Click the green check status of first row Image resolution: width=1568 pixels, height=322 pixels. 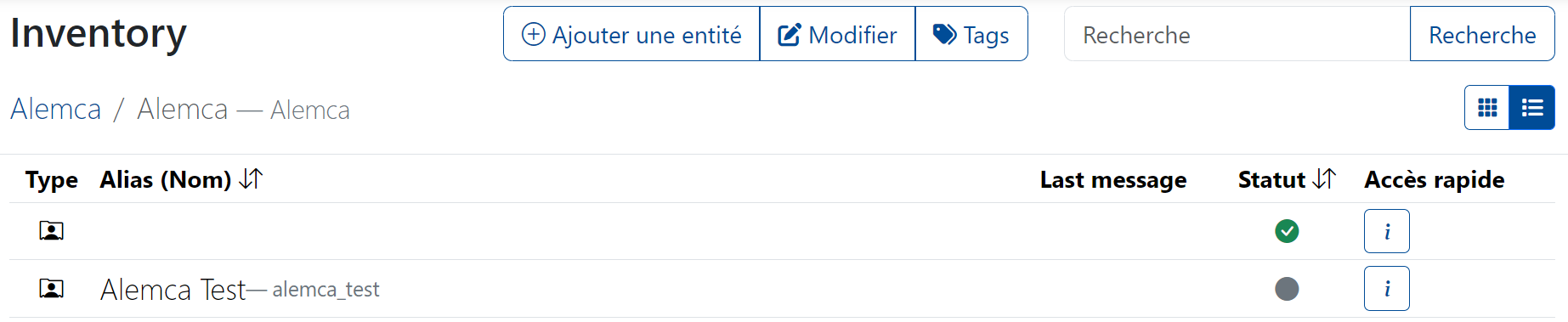(1287, 231)
